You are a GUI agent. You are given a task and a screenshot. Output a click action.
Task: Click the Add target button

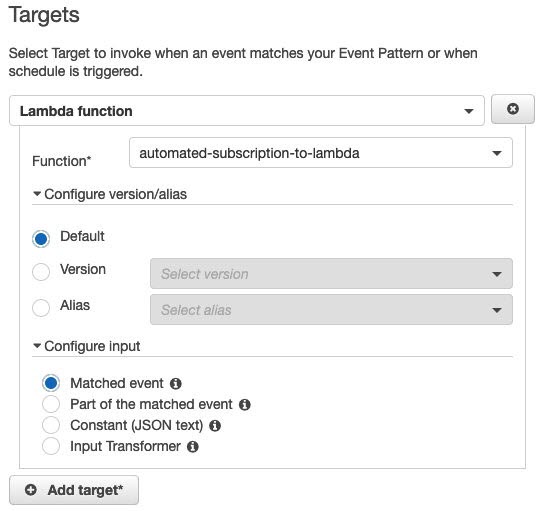click(74, 490)
